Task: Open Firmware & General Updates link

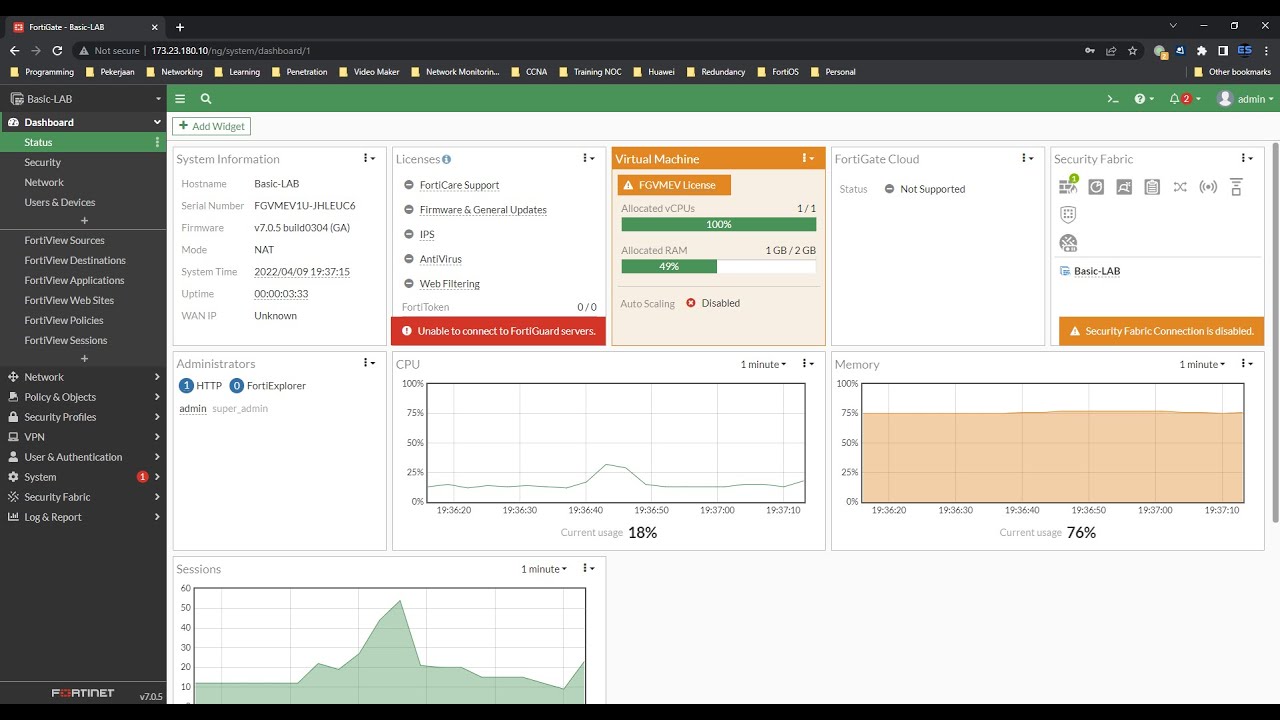Action: tap(483, 210)
